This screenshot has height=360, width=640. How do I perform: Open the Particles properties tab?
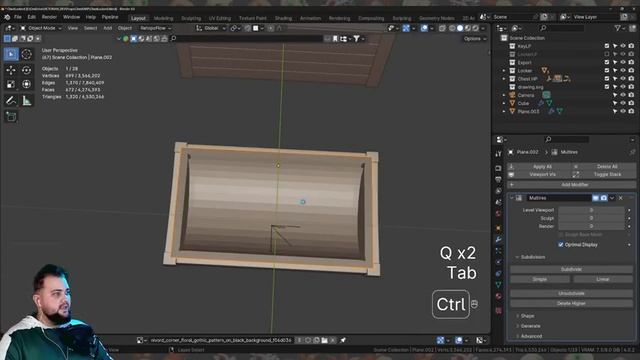point(498,251)
